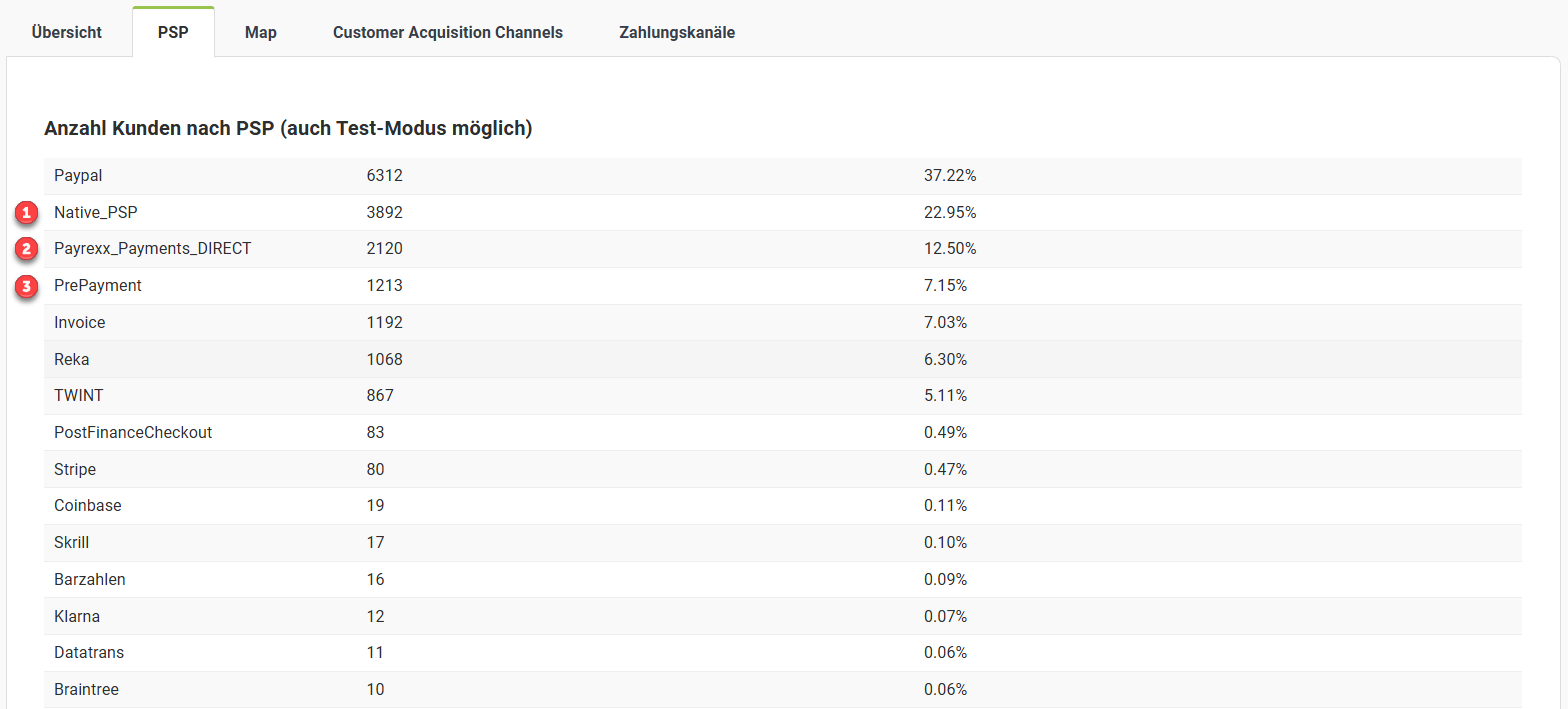Click the PostFinanceCheckout entry
This screenshot has height=709, width=1568.
pos(133,432)
